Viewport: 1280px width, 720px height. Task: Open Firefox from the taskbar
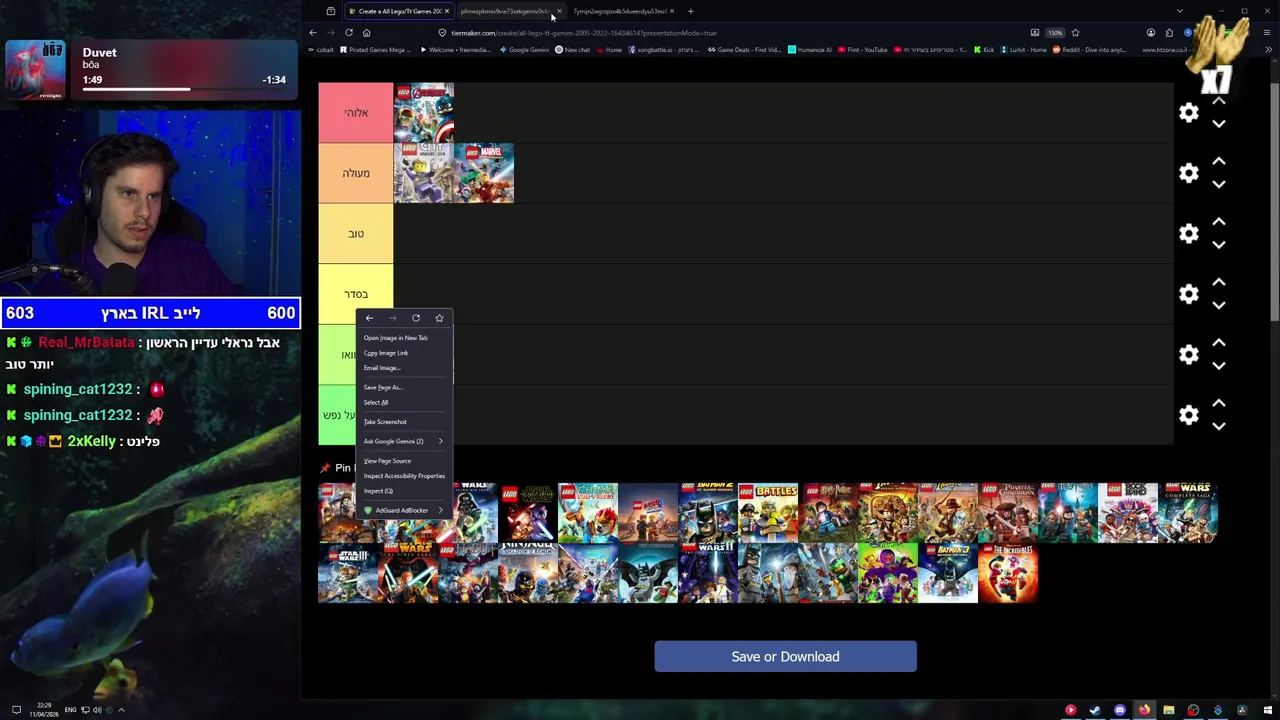tap(1144, 710)
